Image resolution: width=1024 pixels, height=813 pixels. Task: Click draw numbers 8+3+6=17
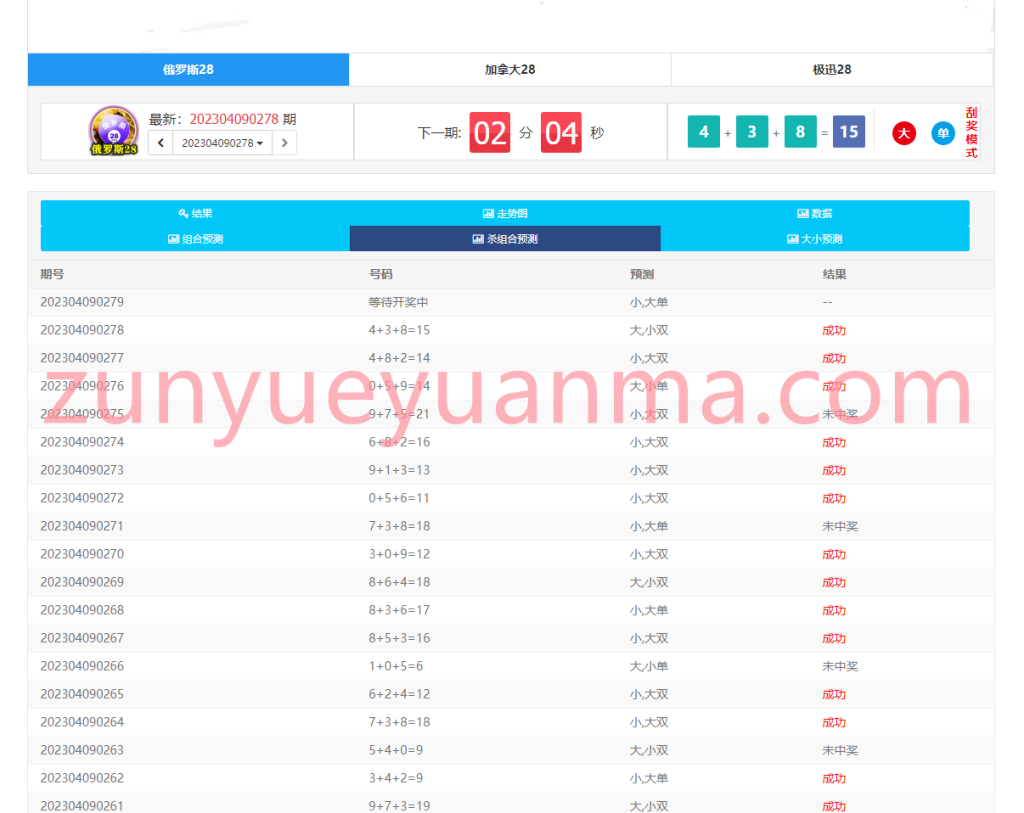pyautogui.click(x=399, y=611)
